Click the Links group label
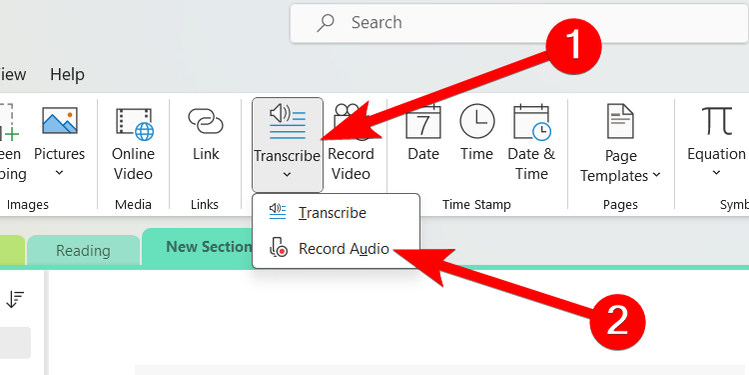Image resolution: width=749 pixels, height=375 pixels. [204, 205]
